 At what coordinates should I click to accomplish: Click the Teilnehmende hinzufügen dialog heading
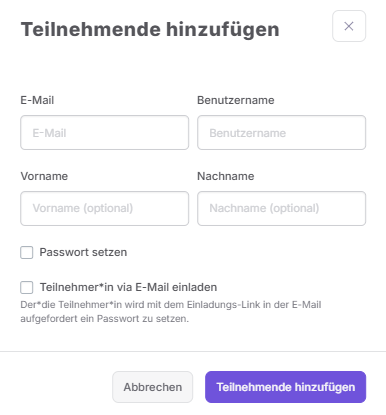150,29
